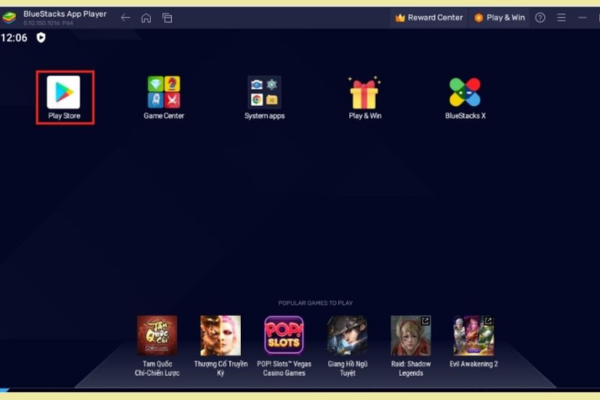600x400 pixels.
Task: Open Play & Win in top bar
Action: 499,18
